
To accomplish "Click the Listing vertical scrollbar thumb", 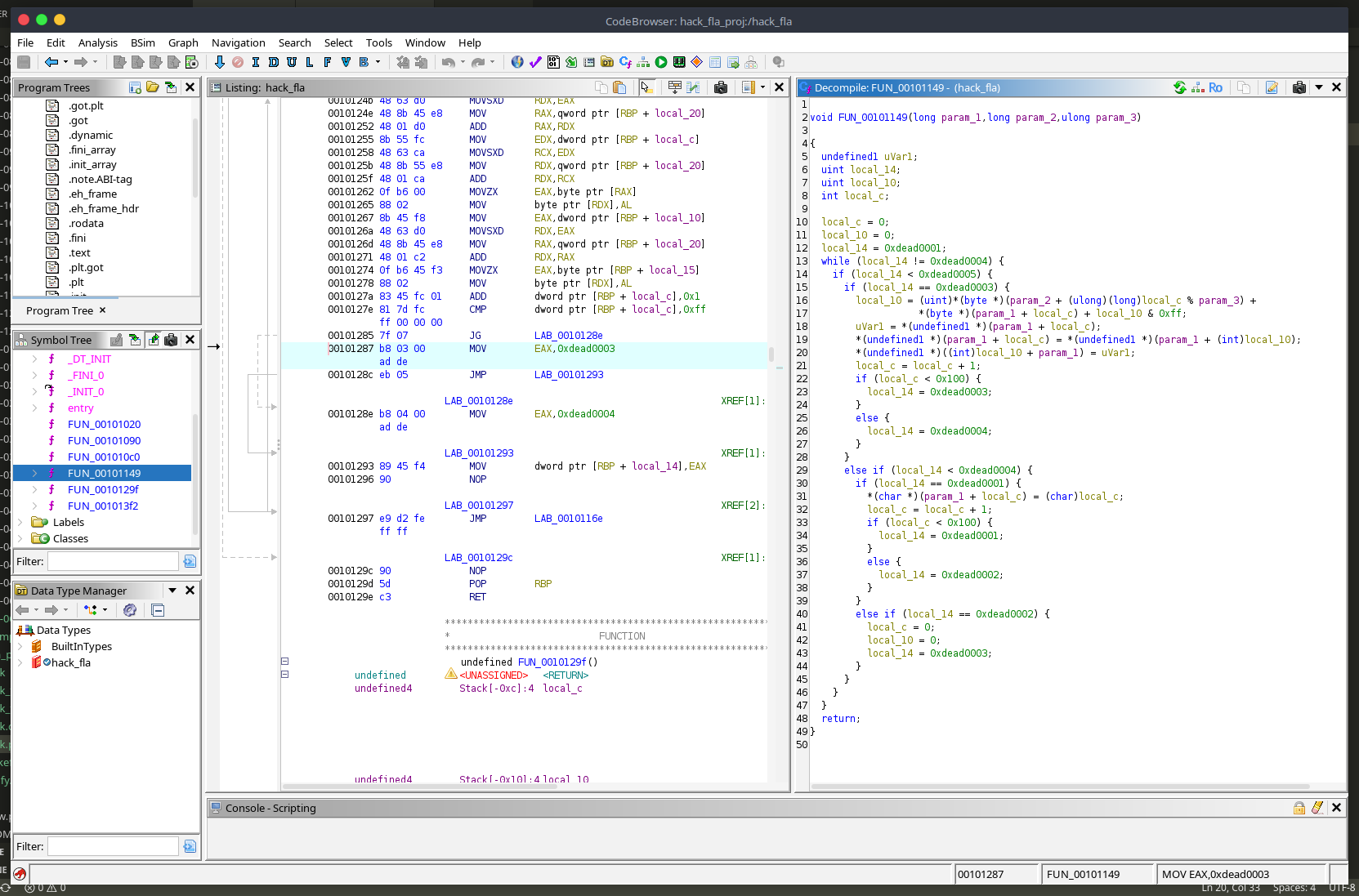I will click(x=771, y=354).
